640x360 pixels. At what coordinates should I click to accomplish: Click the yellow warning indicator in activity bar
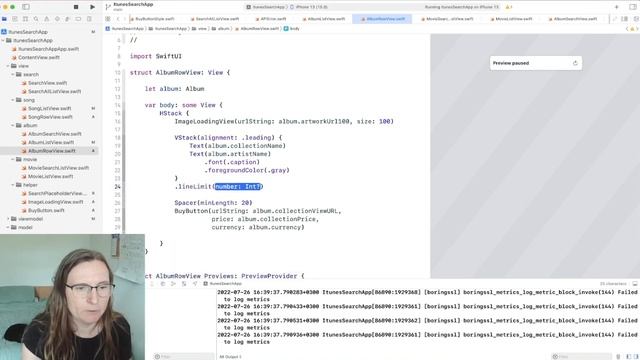coord(509,7)
